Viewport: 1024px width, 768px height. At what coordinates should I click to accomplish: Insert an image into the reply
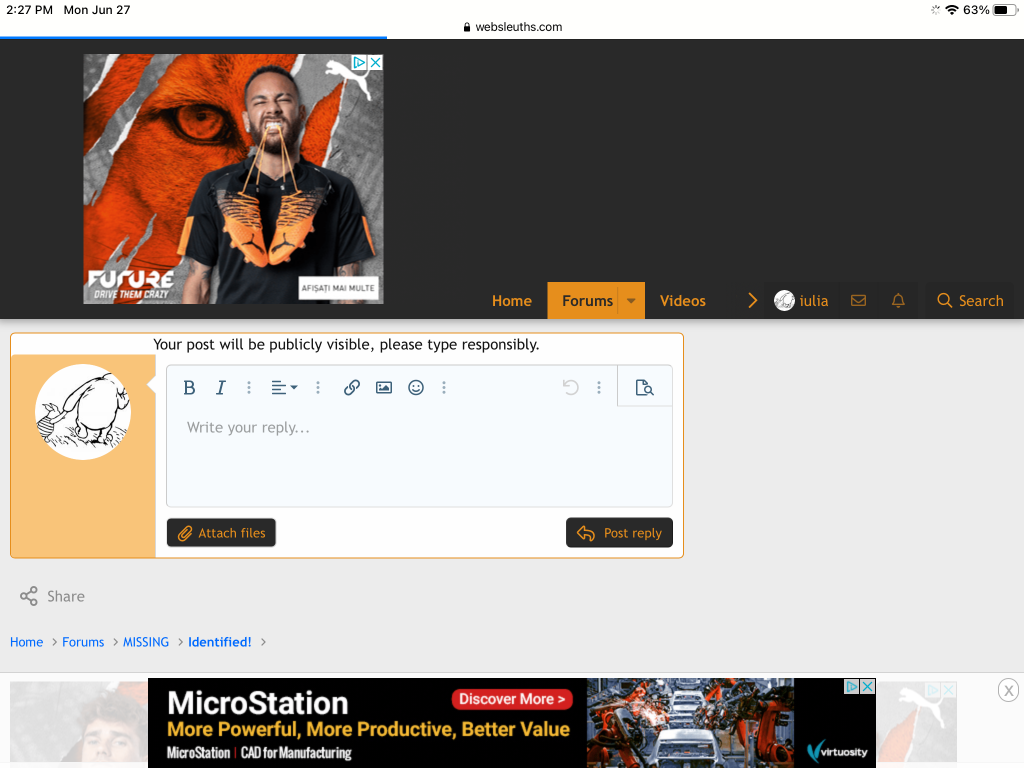[x=384, y=388]
